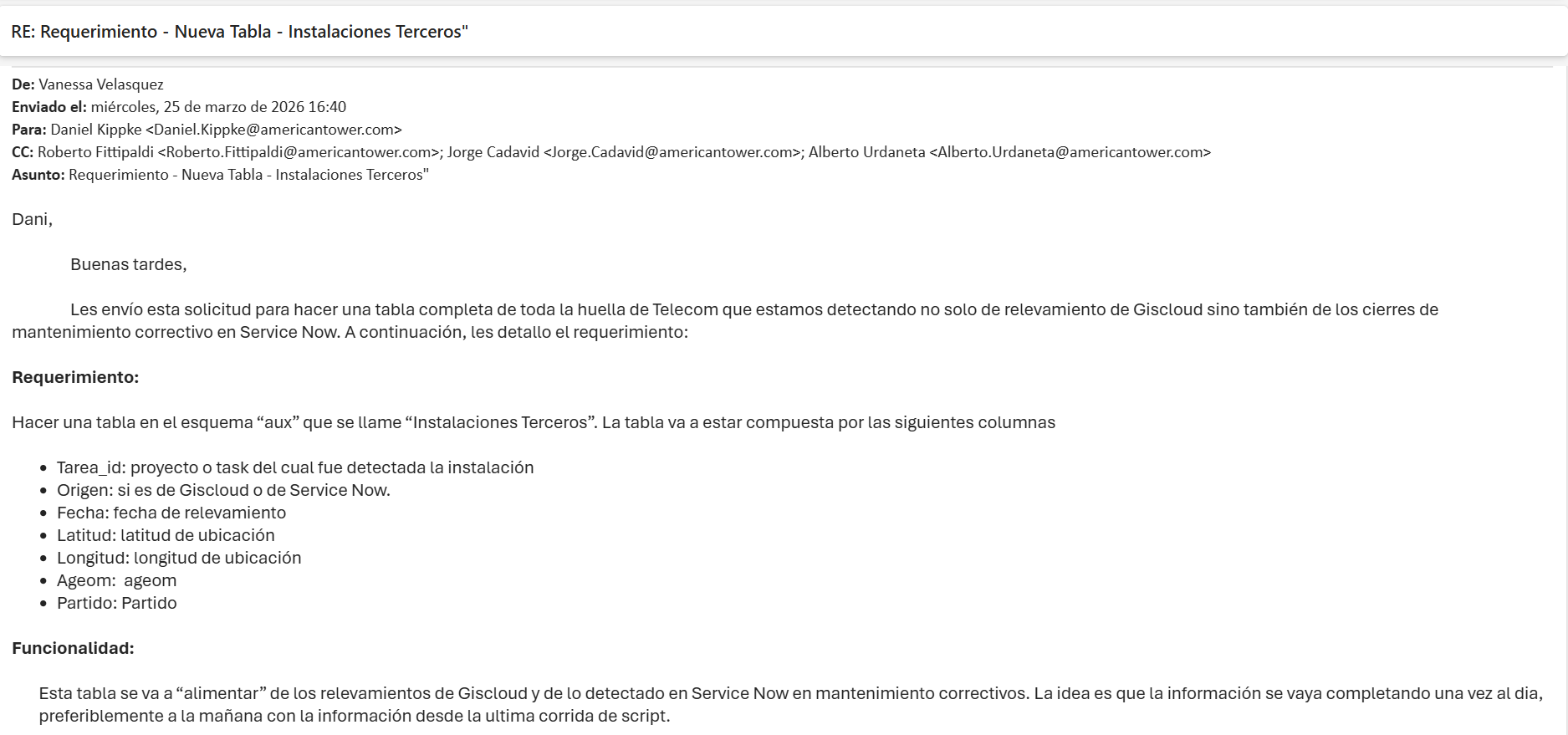Click the email subject title at the top

(239, 32)
